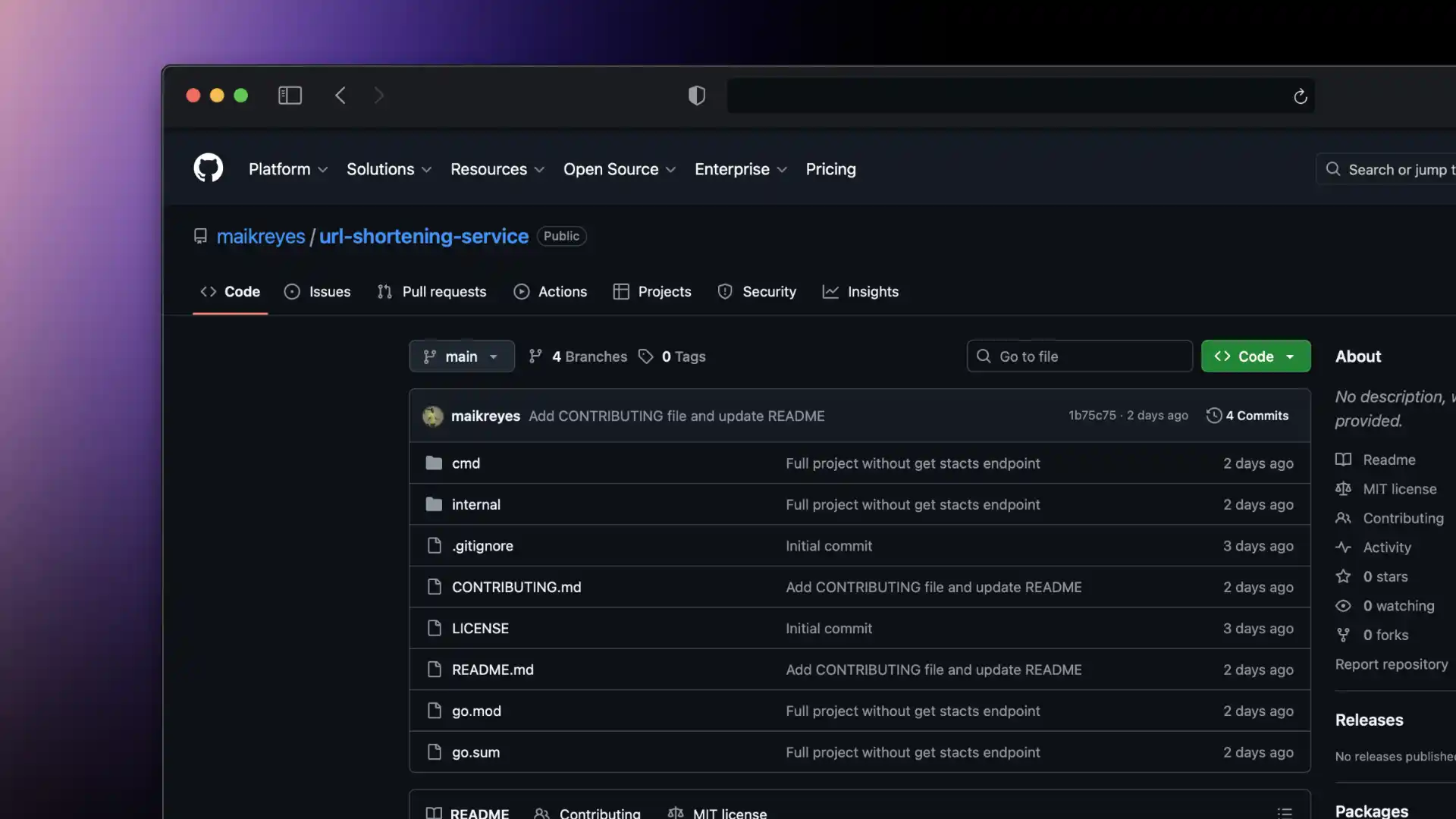Expand the Resources dropdown

[x=497, y=169]
